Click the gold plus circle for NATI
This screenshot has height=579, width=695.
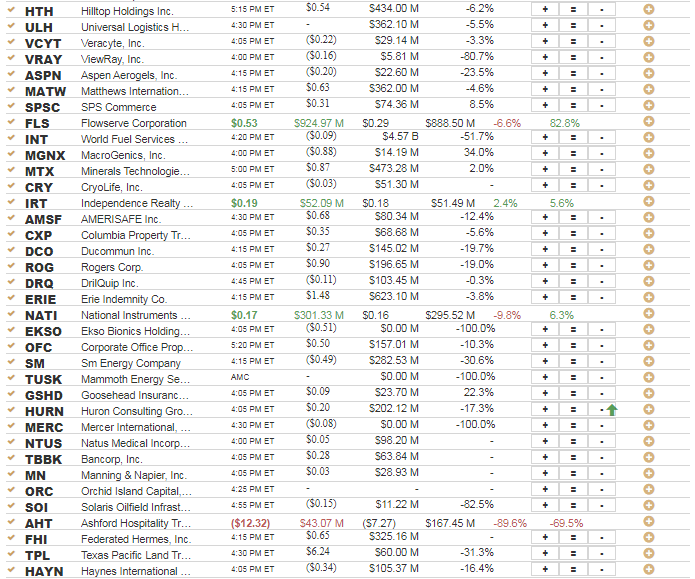click(648, 313)
